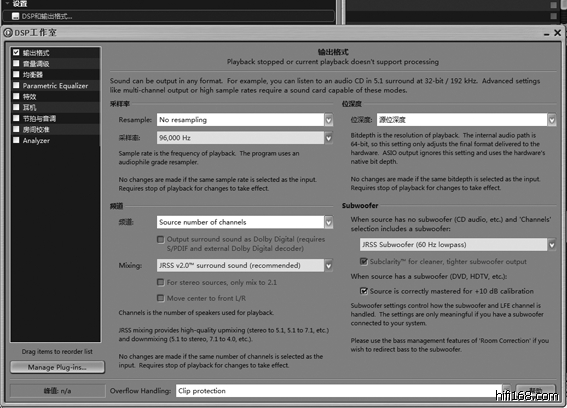
Task: Open the Mixing dropdown with JRSS v2.0 surround
Action: 245,265
